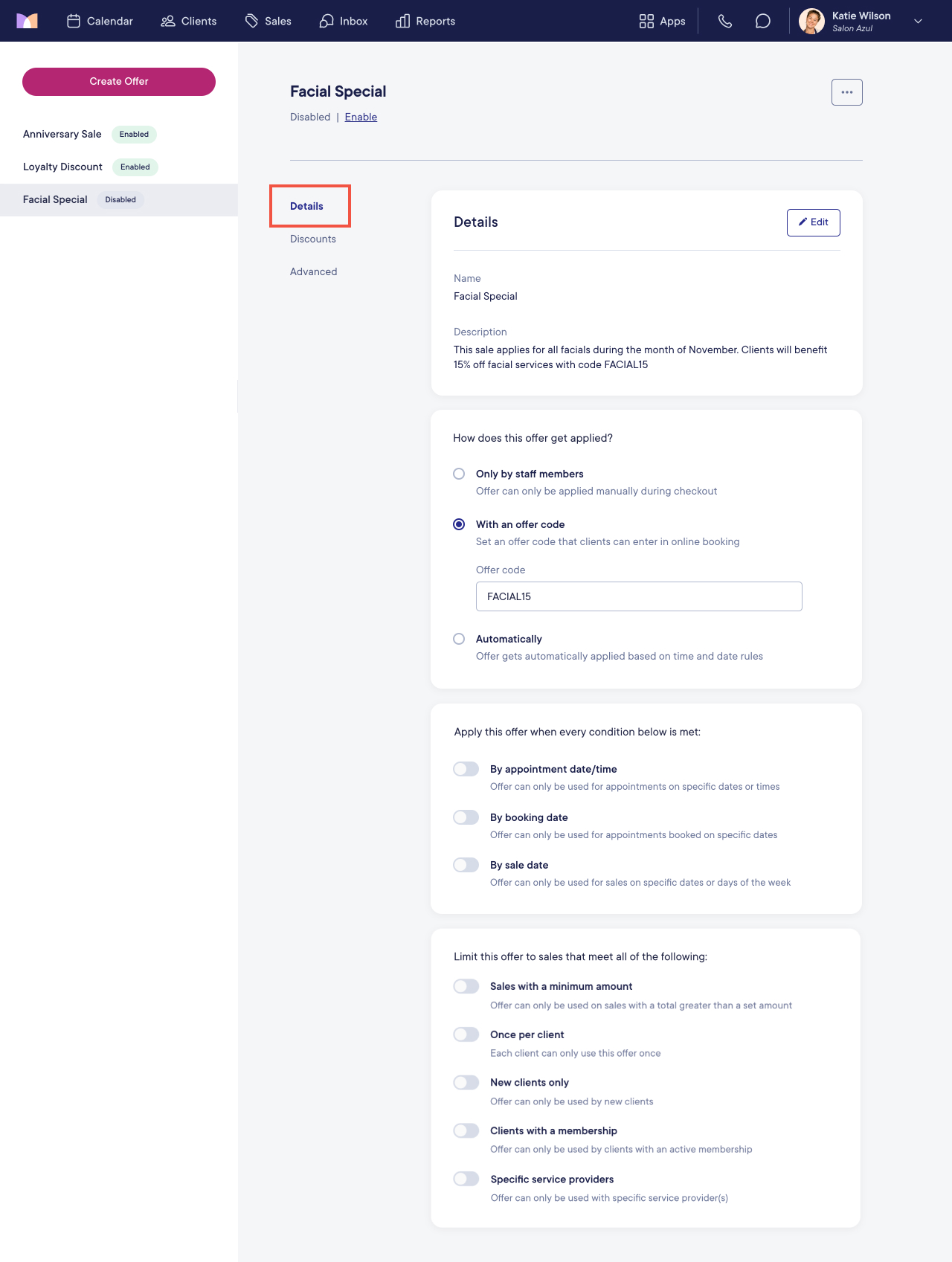Click the Facial Special page heading
The image size is (952, 1262).
coord(338,91)
